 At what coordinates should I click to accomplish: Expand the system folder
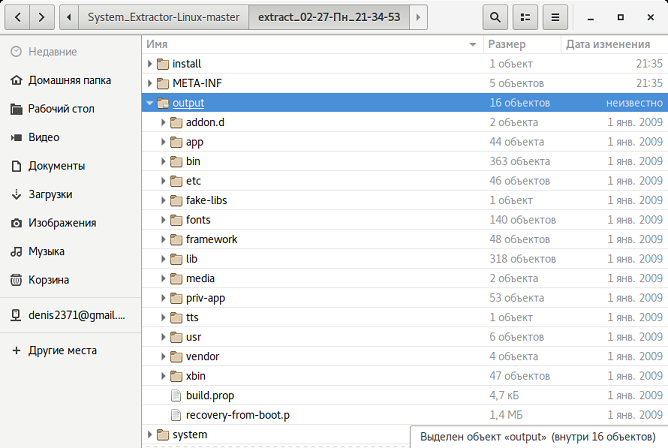point(150,434)
